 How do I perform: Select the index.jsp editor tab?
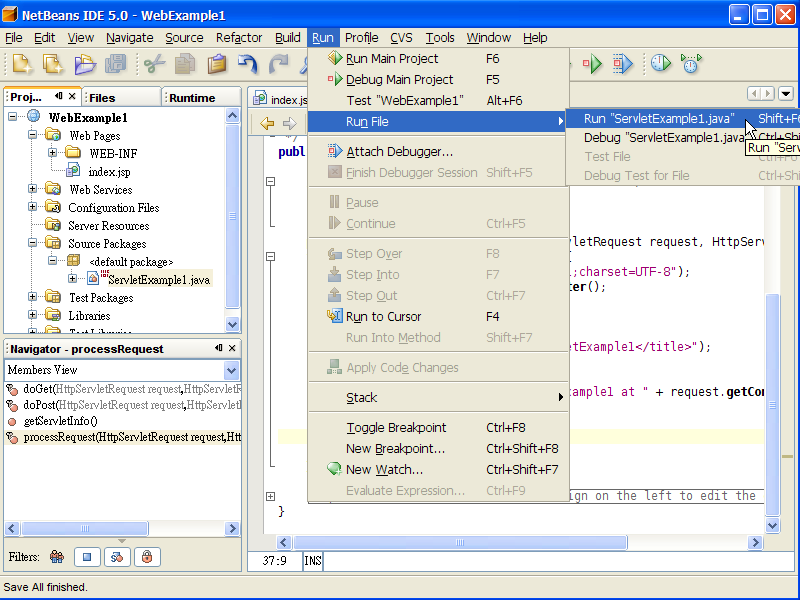coord(280,98)
